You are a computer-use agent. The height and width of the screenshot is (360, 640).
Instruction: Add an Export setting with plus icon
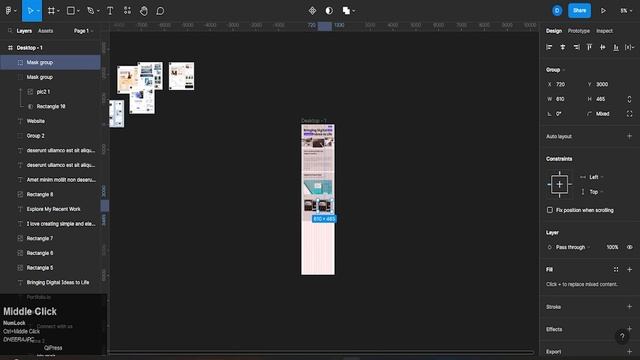coord(629,351)
